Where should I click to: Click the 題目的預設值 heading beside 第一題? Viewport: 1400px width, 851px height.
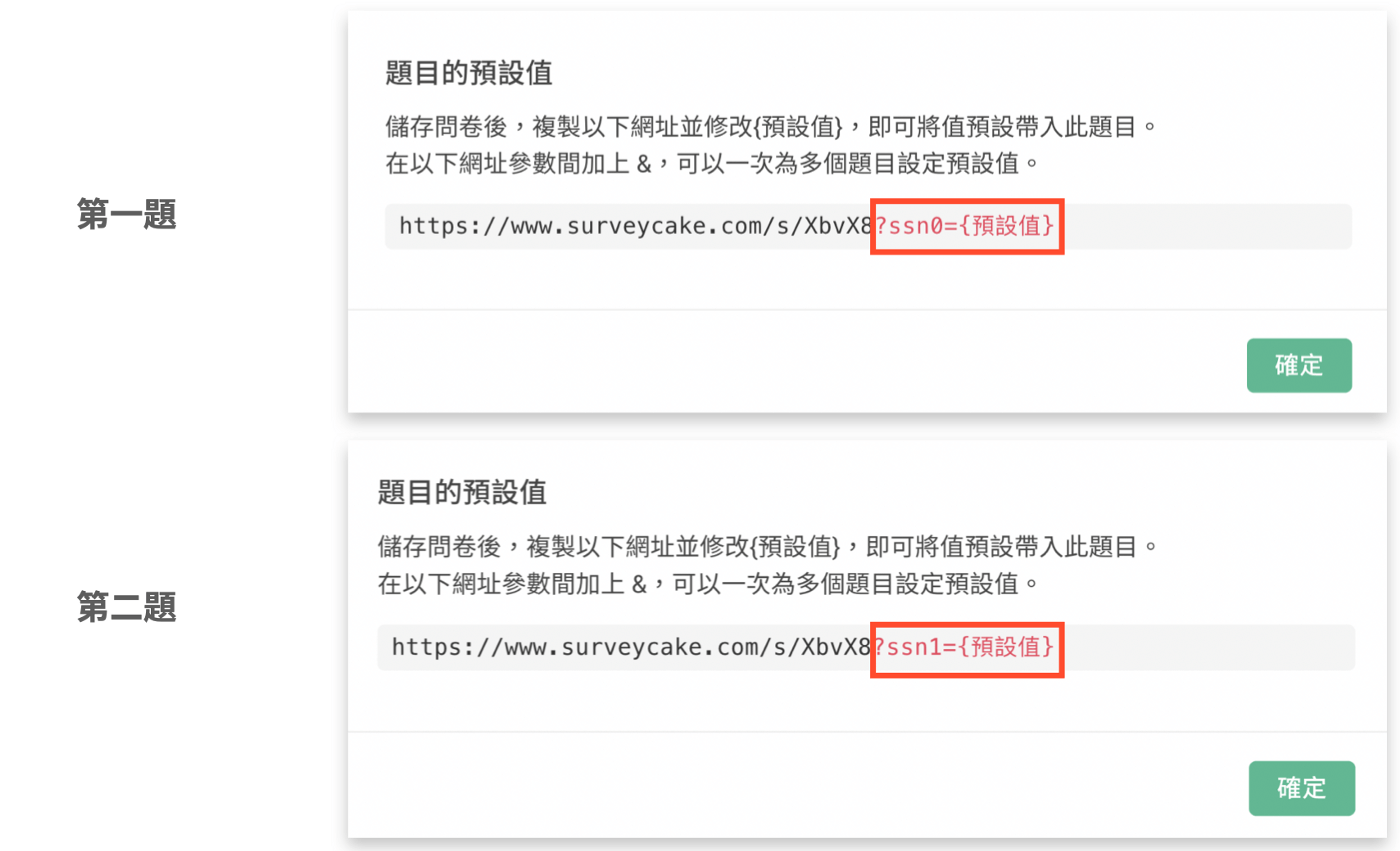pos(469,73)
